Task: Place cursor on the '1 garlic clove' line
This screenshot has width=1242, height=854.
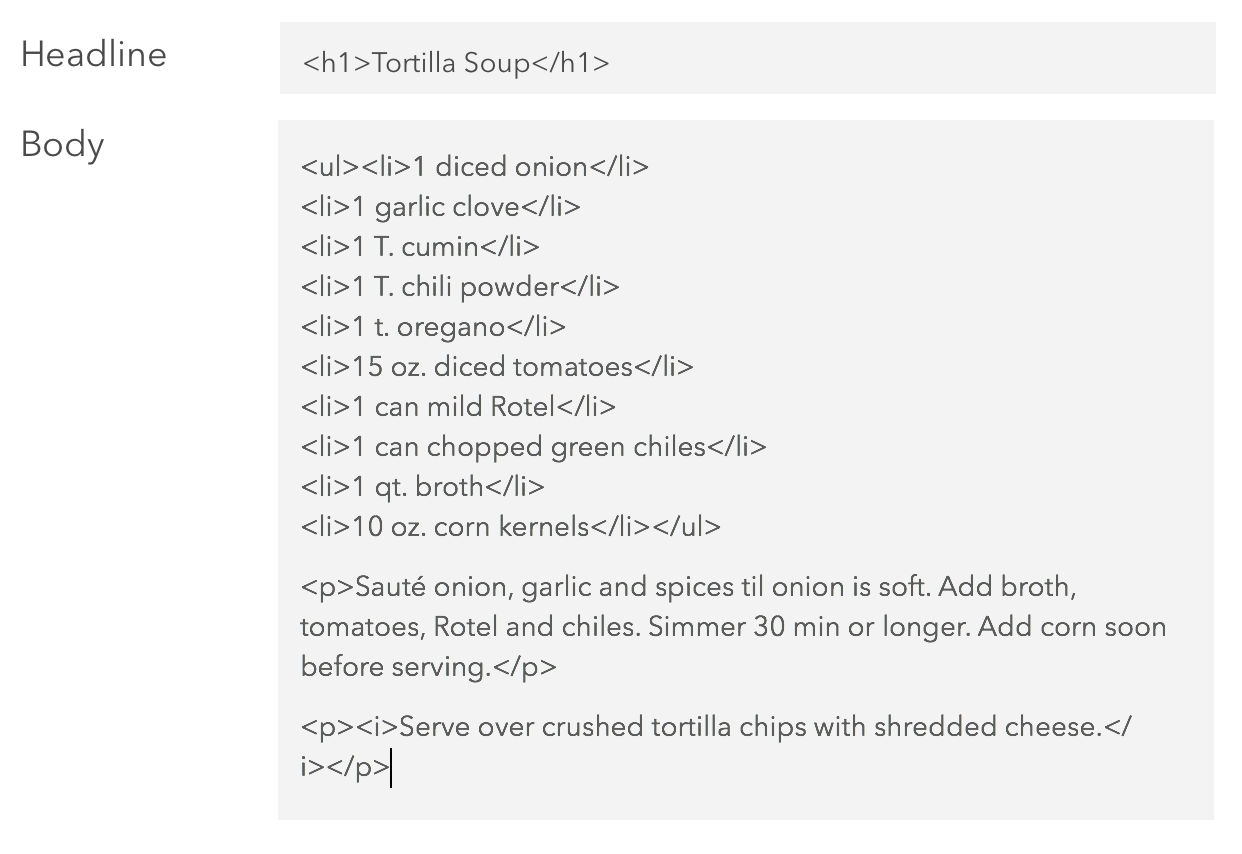Action: (441, 206)
